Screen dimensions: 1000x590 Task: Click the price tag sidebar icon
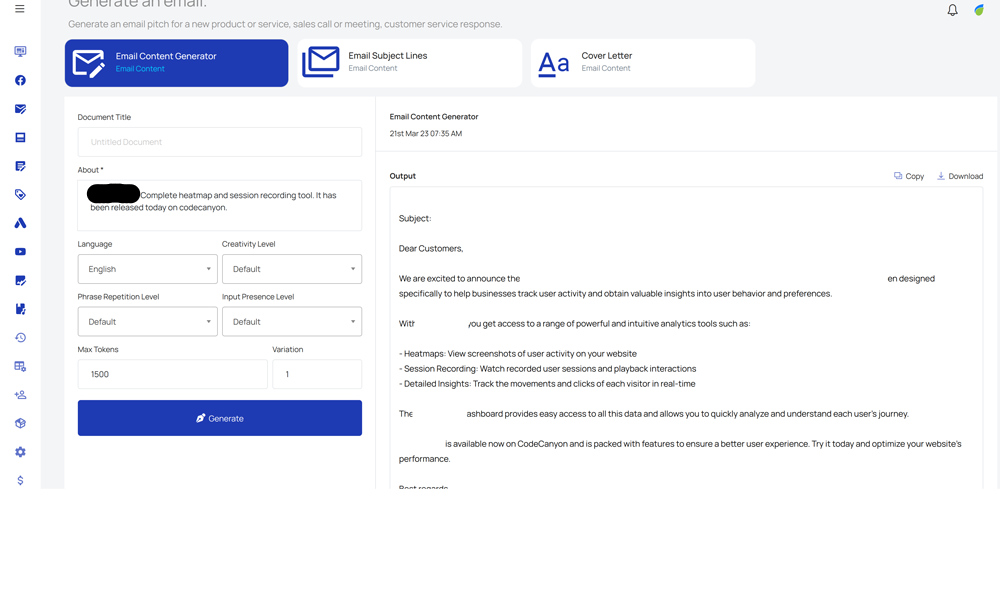coord(20,195)
